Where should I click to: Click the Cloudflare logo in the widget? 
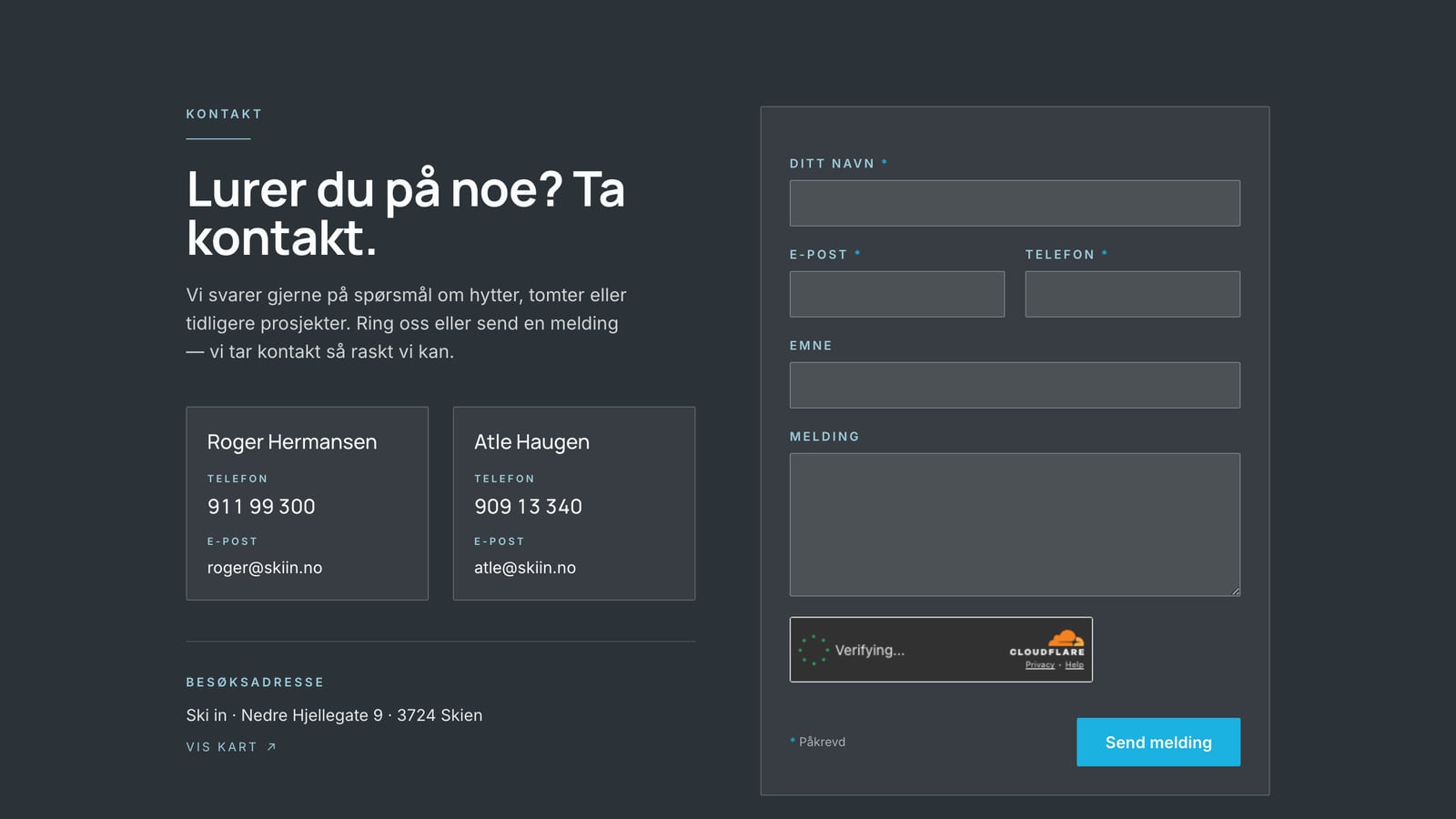(1047, 642)
